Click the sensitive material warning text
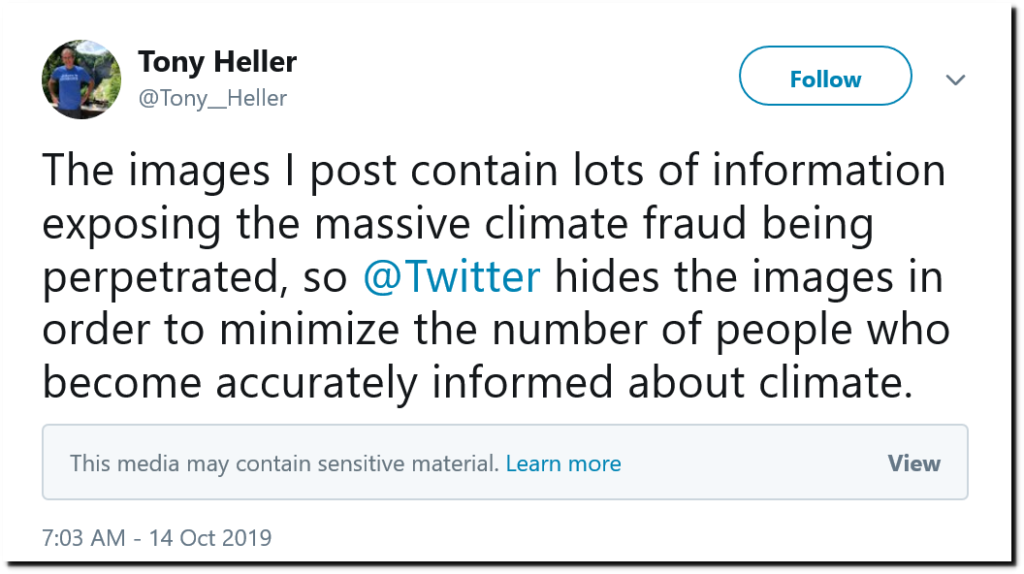 [x=283, y=464]
